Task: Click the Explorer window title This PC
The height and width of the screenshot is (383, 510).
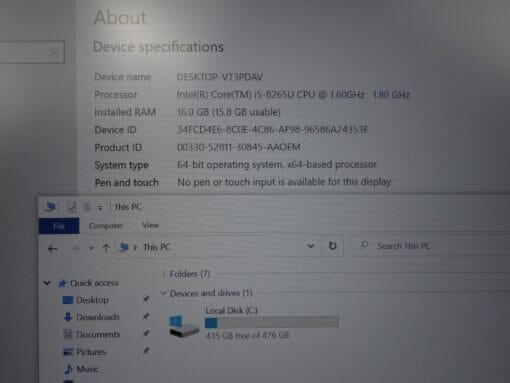Action: (x=128, y=207)
